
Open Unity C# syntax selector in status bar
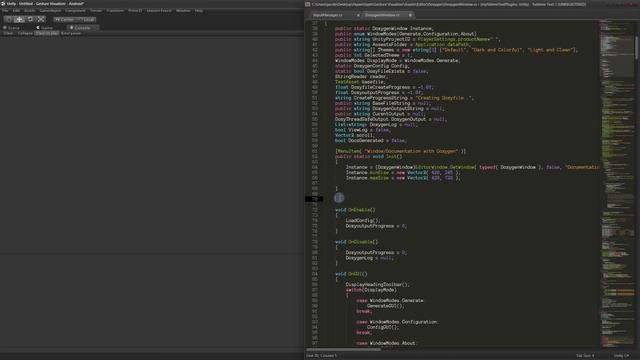622,356
